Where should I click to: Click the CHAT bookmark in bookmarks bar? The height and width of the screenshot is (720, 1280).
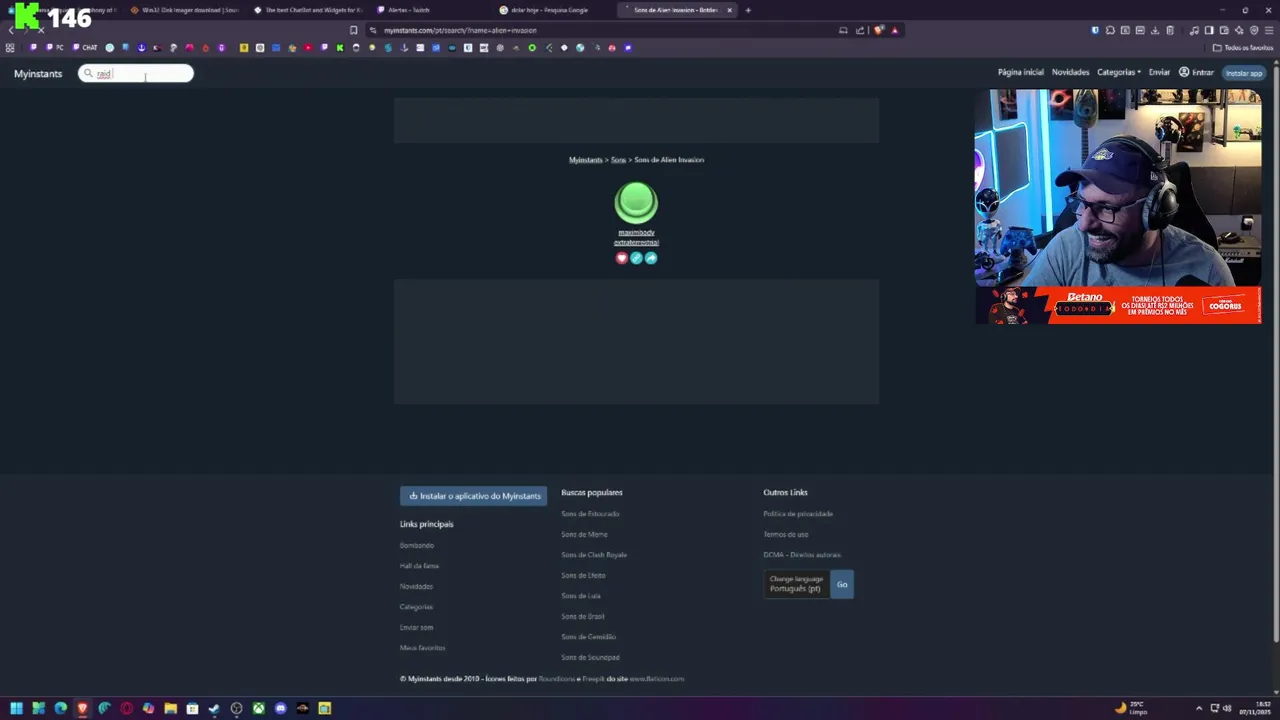[x=85, y=48]
